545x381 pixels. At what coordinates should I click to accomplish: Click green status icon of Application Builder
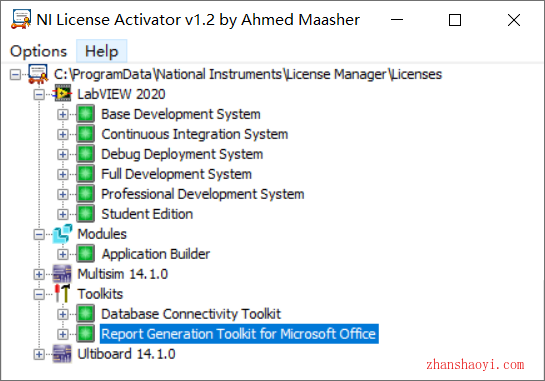point(86,254)
